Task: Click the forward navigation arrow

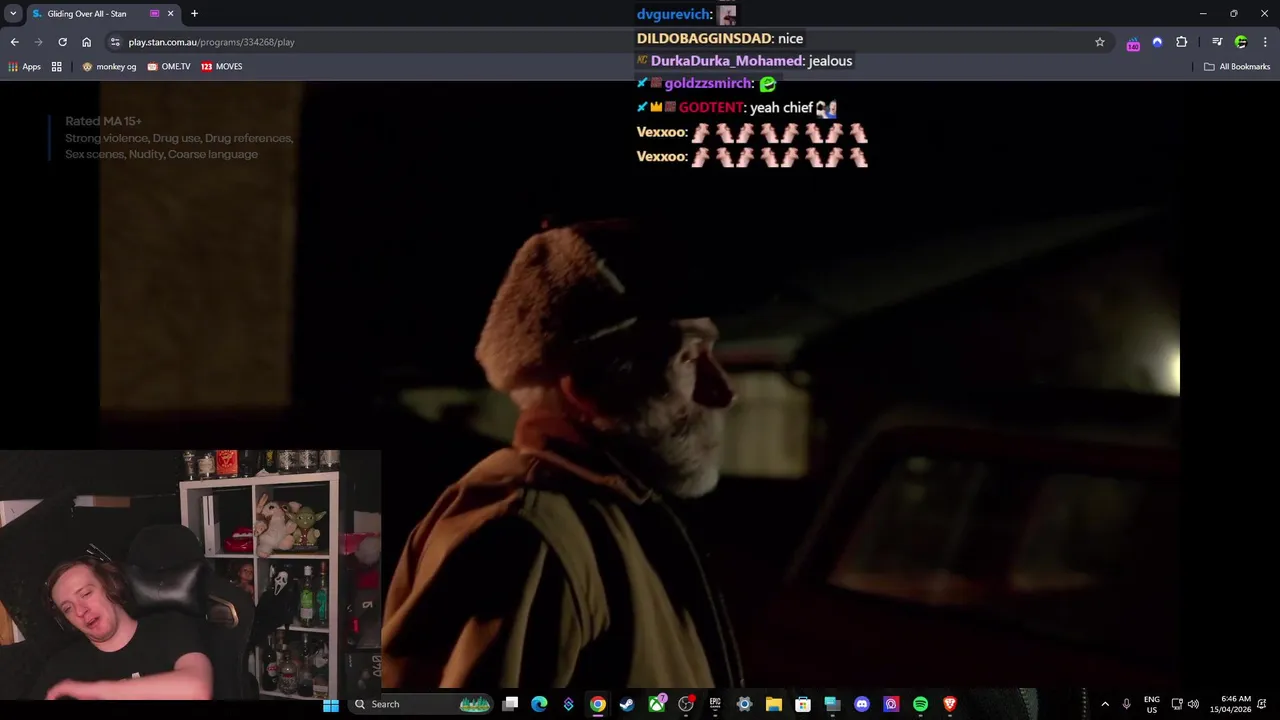Action: tap(38, 42)
